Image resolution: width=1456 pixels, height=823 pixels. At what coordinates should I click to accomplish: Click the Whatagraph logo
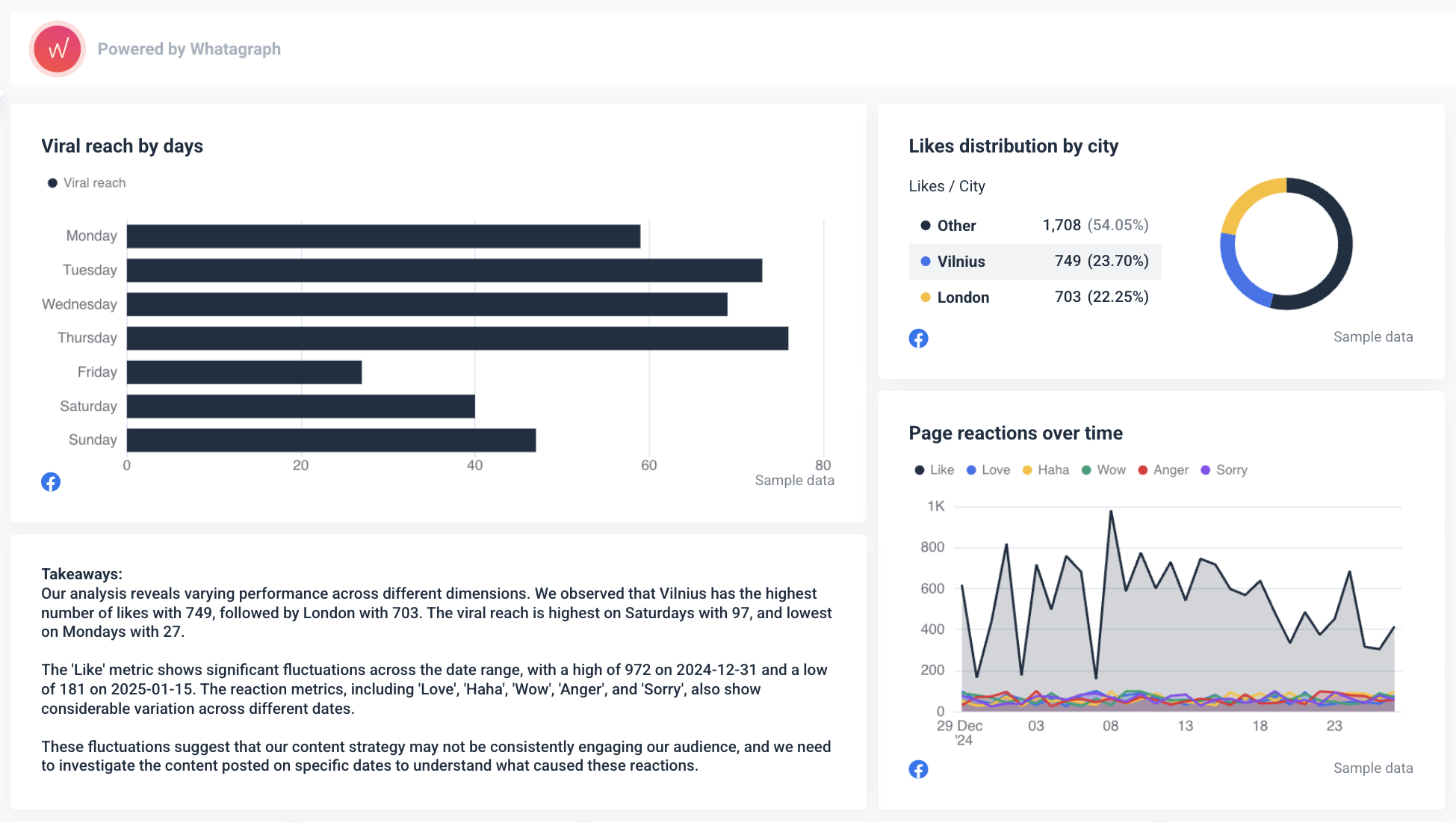(57, 49)
